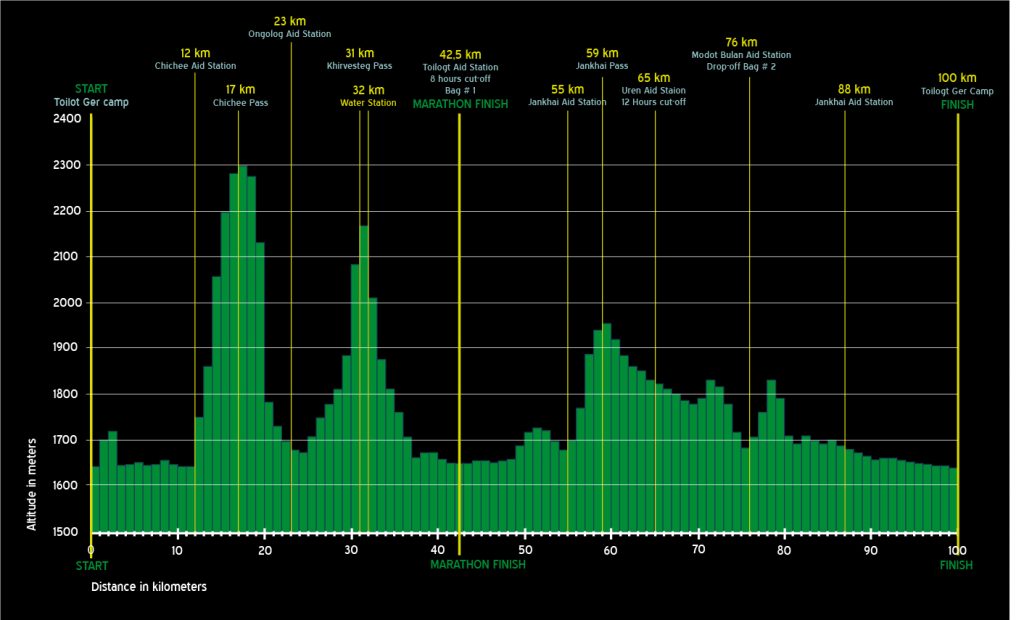Screen dimensions: 1024x620
Task: Click the 50 tick on the distance axis
Action: click(x=524, y=550)
